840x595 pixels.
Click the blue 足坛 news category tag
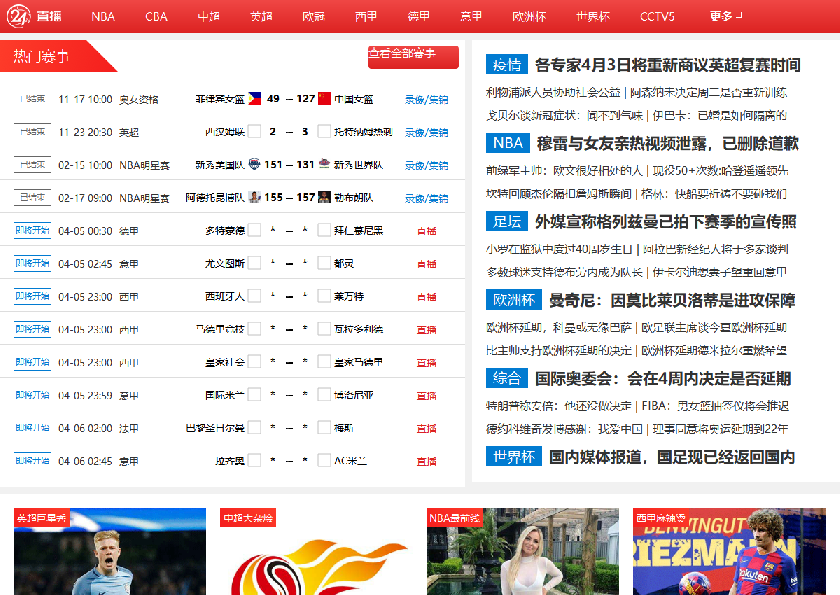507,221
